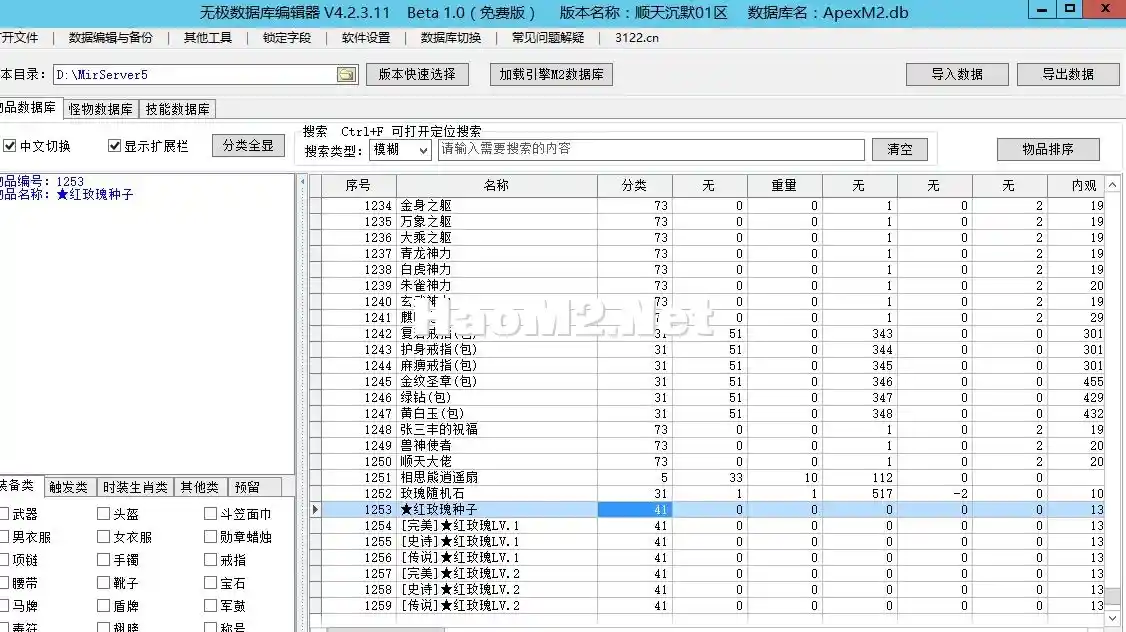Check the 头盔 category box
Screen dimensions: 1126x632
103,514
